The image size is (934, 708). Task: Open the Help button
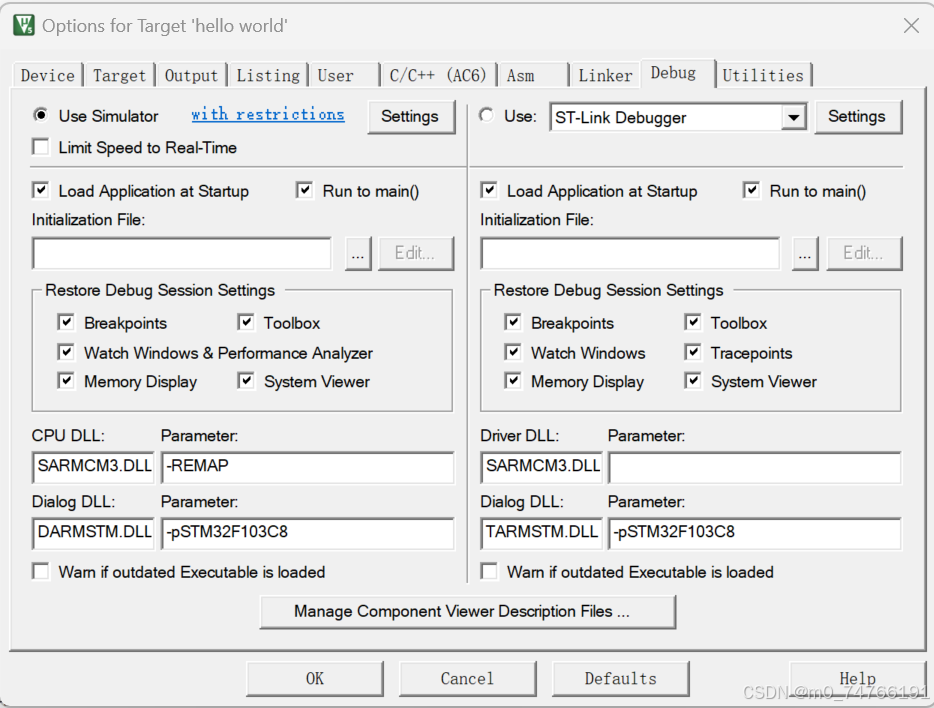tap(858, 679)
